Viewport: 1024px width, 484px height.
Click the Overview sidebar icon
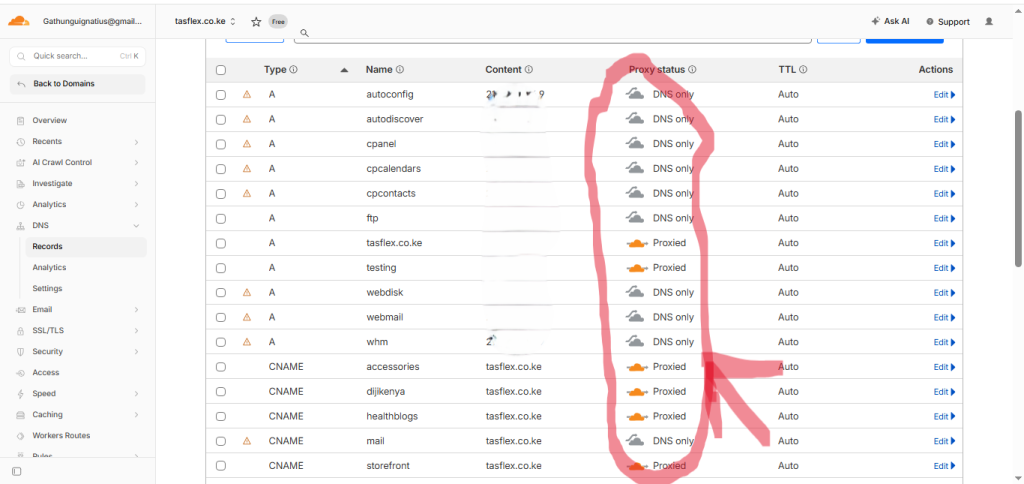[x=20, y=121]
